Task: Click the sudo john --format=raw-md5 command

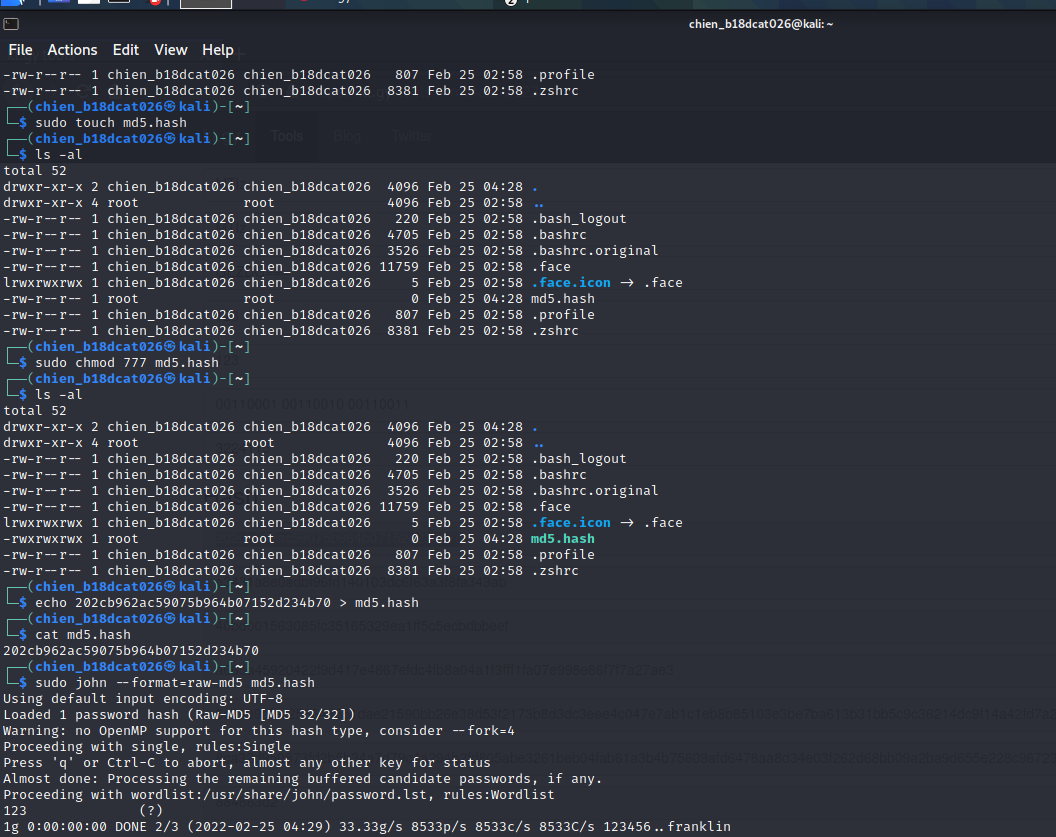Action: [x=174, y=683]
